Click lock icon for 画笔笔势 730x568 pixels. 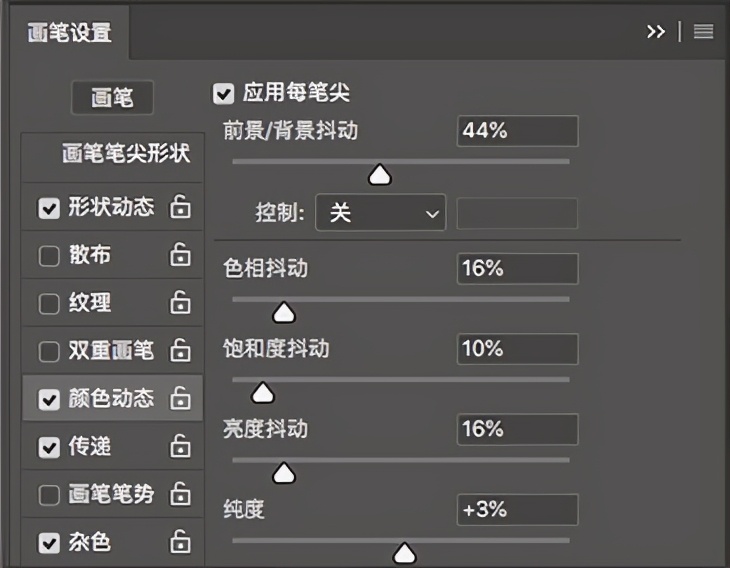[x=180, y=494]
